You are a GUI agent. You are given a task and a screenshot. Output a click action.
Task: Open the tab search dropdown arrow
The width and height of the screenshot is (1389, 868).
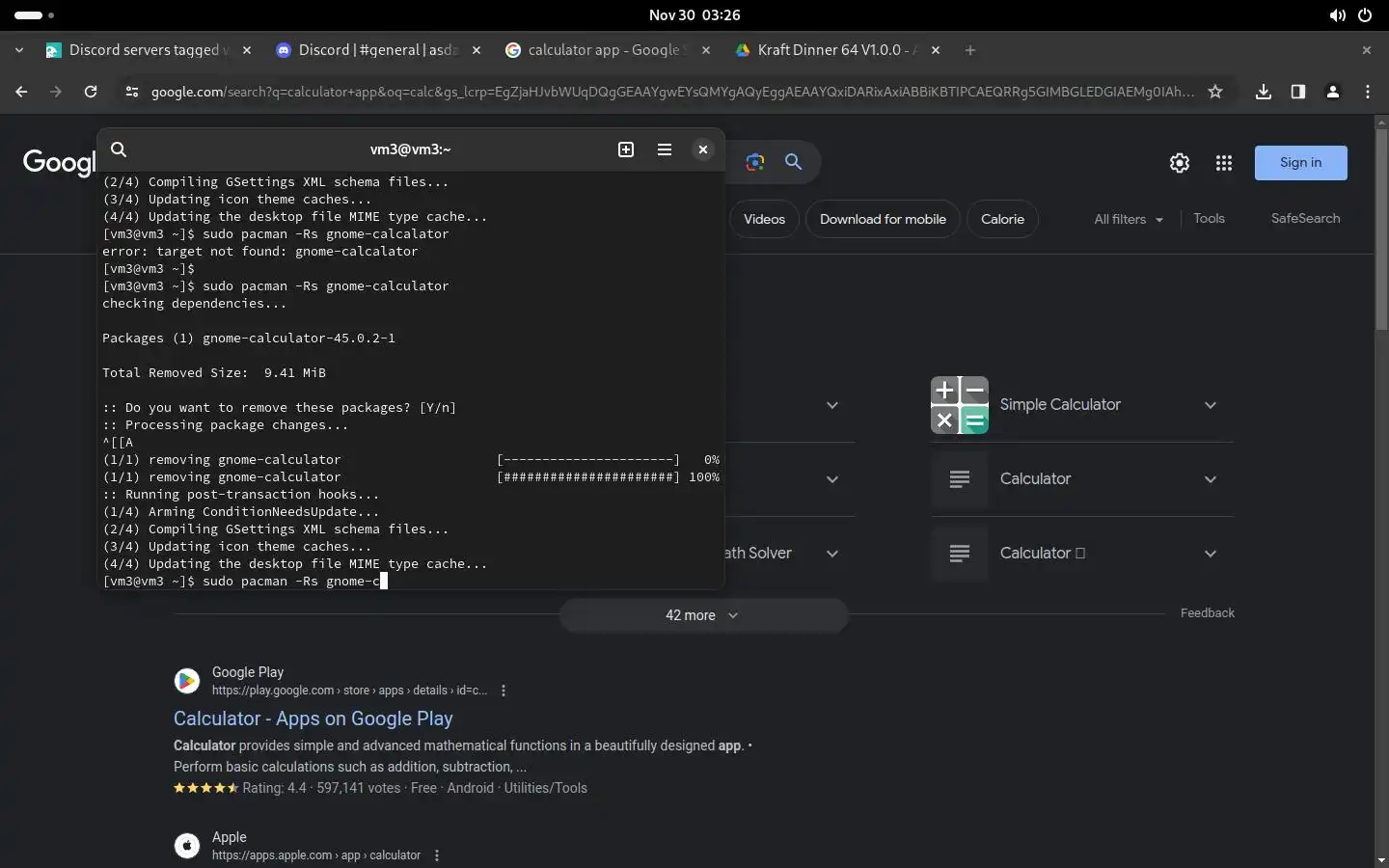(19, 50)
